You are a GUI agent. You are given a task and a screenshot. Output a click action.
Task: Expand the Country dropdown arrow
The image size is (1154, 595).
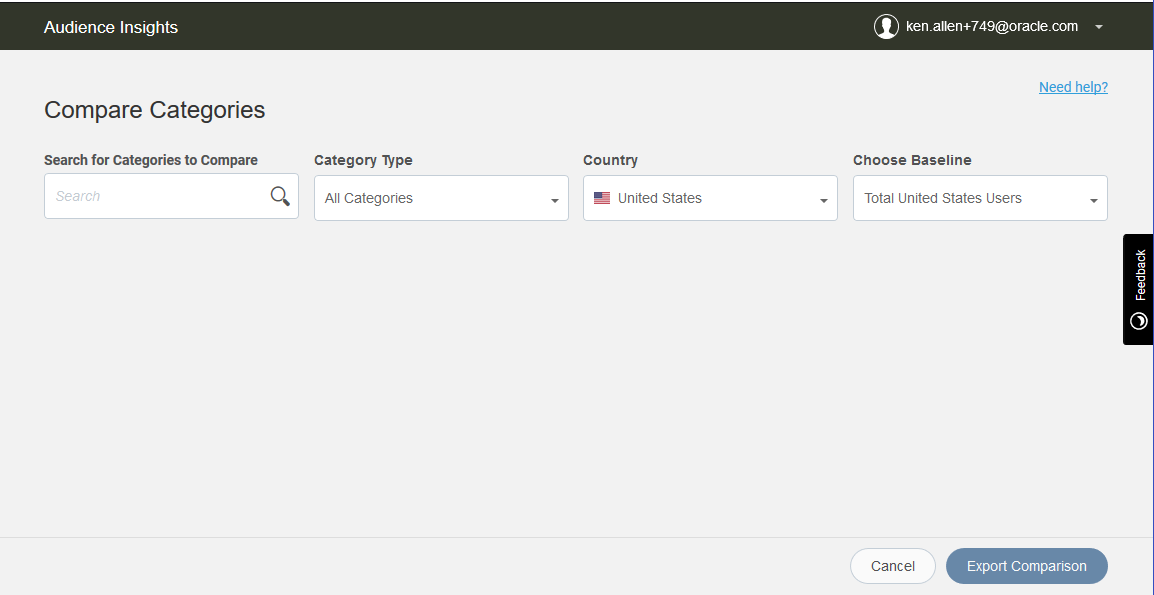[824, 201]
